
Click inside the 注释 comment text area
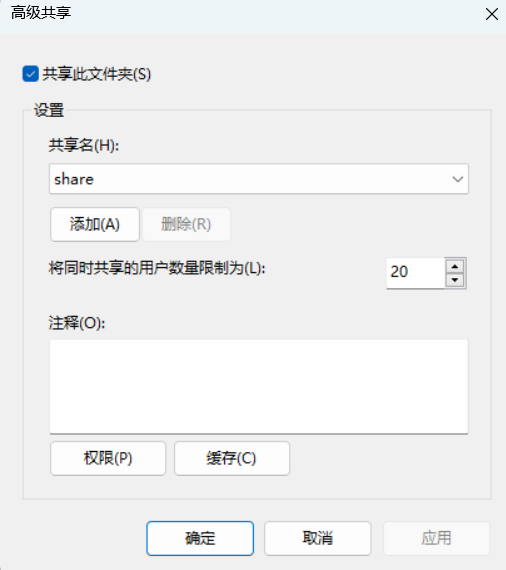point(259,386)
